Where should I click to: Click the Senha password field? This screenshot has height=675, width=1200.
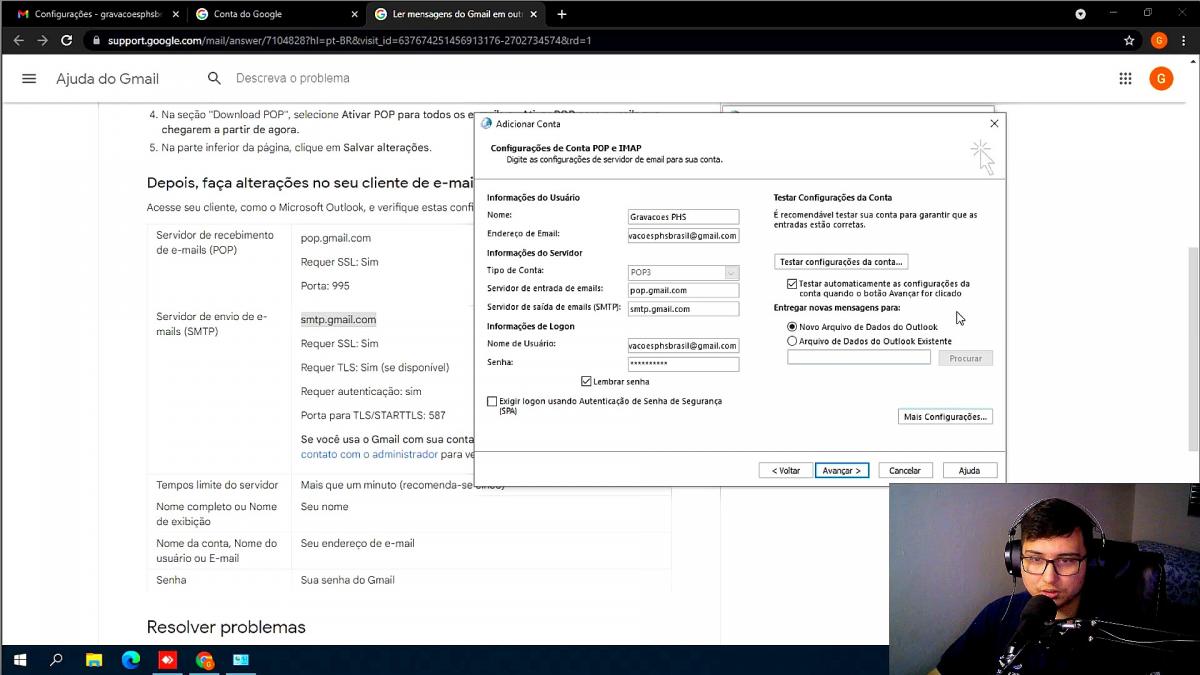pyautogui.click(x=683, y=364)
